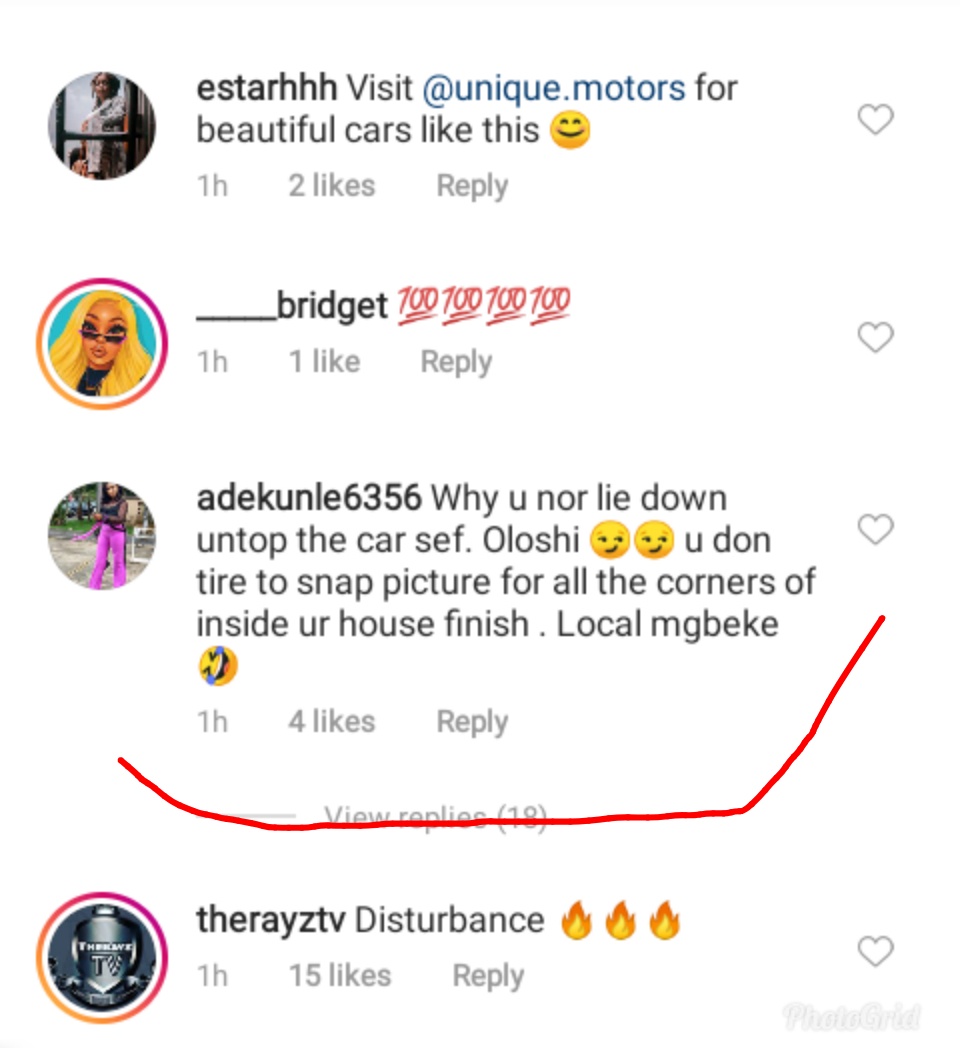960x1048 pixels.
Task: Tap heart next to _____bridget comment
Action: [876, 339]
